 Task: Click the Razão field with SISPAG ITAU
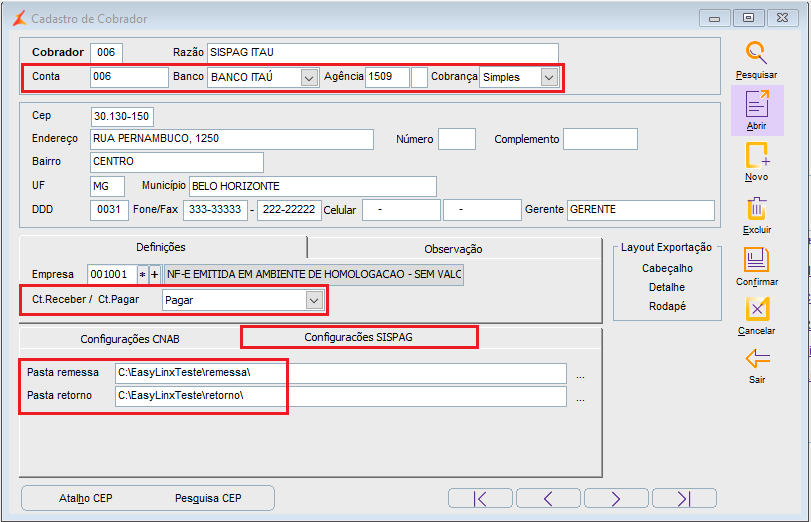[383, 53]
